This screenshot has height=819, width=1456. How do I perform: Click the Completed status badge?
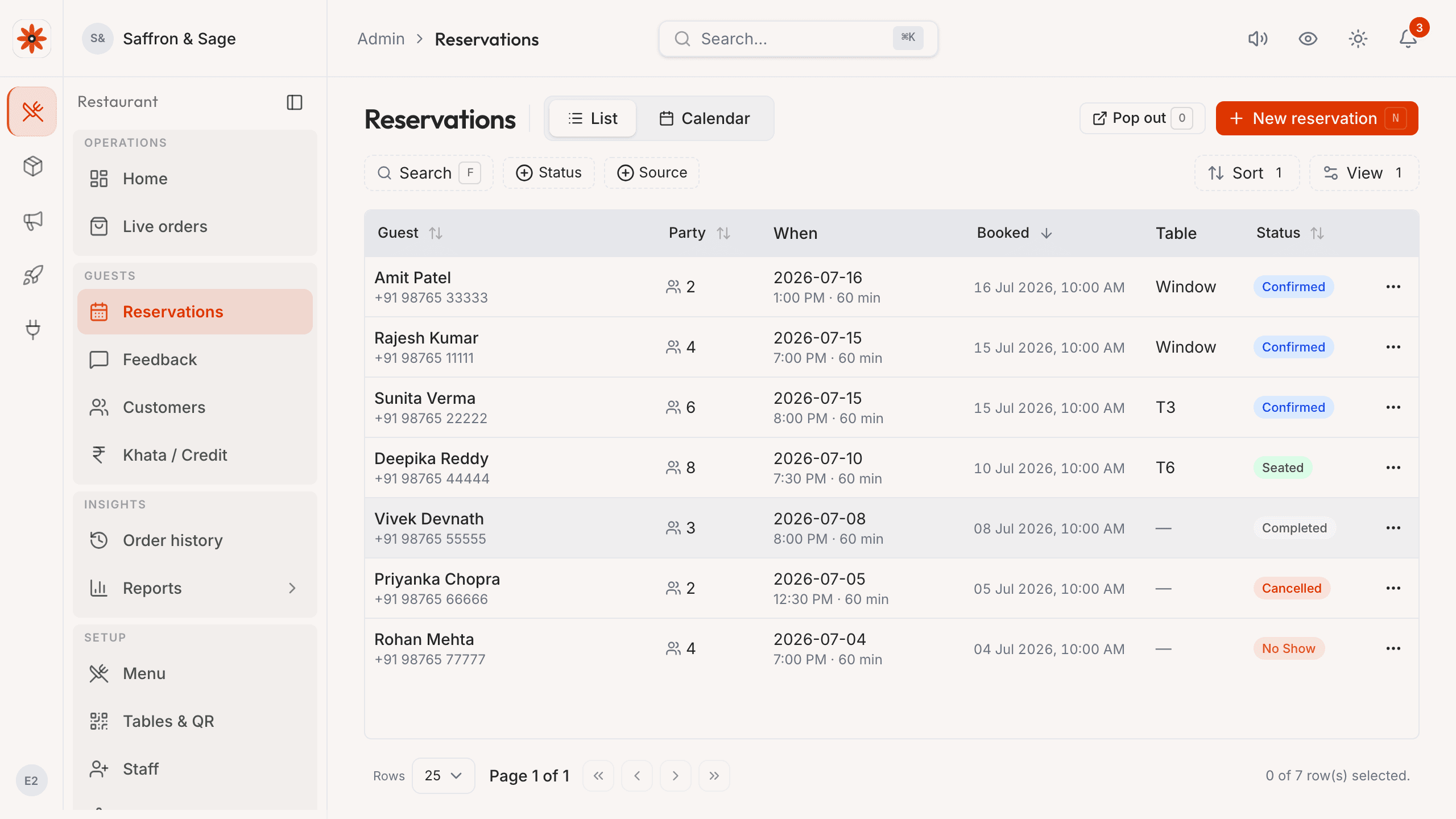[1294, 528]
